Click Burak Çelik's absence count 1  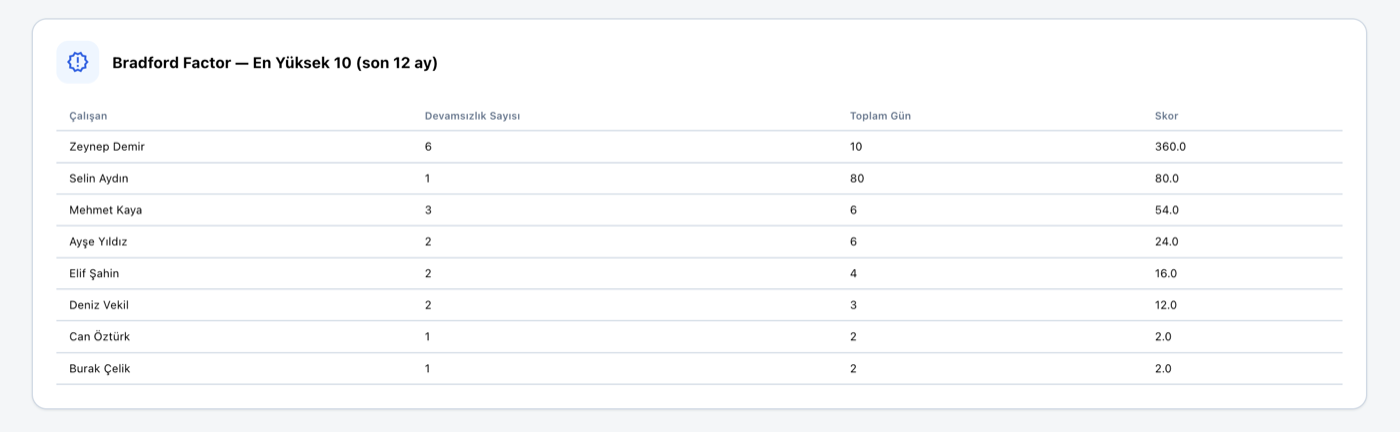427,369
